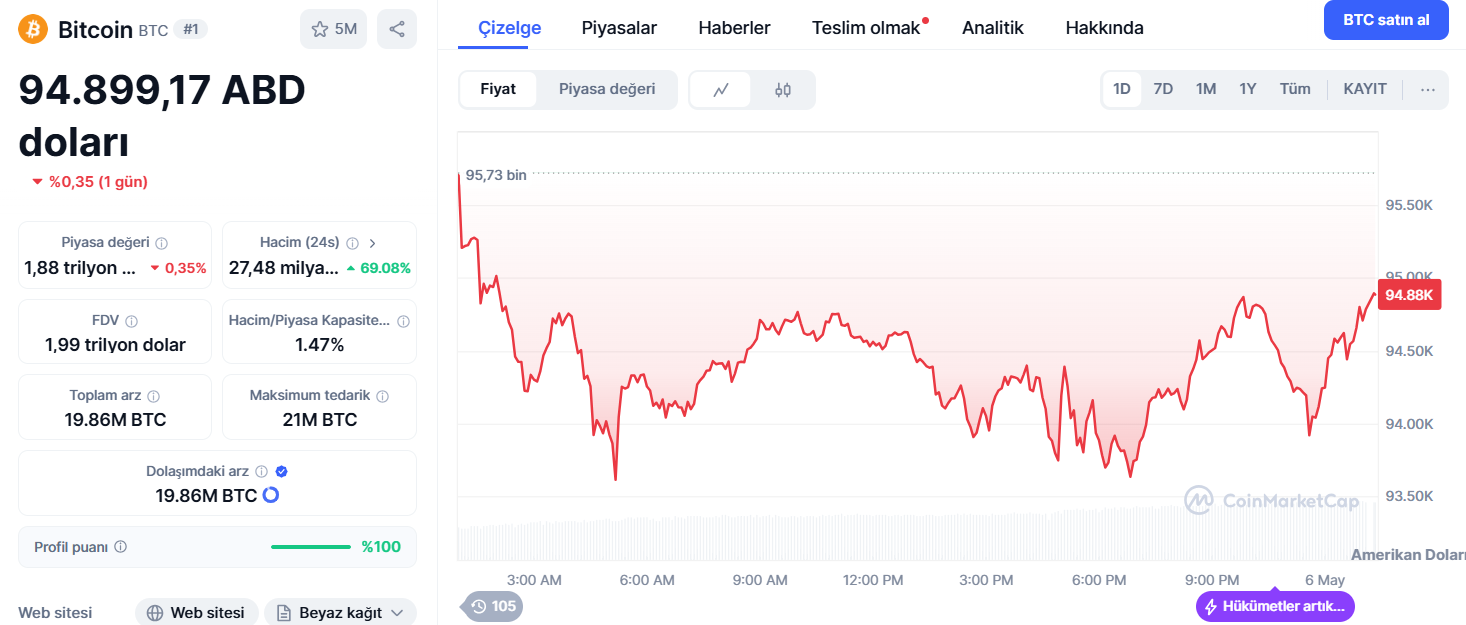Switch chart to candlestick view icon
The image size is (1466, 625).
(x=783, y=90)
